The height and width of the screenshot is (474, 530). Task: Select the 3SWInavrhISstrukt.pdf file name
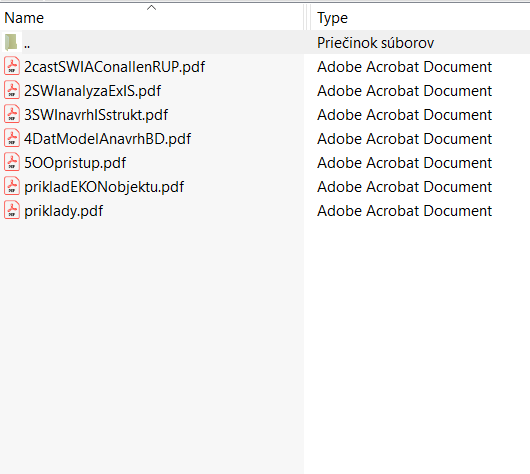[x=96, y=115]
